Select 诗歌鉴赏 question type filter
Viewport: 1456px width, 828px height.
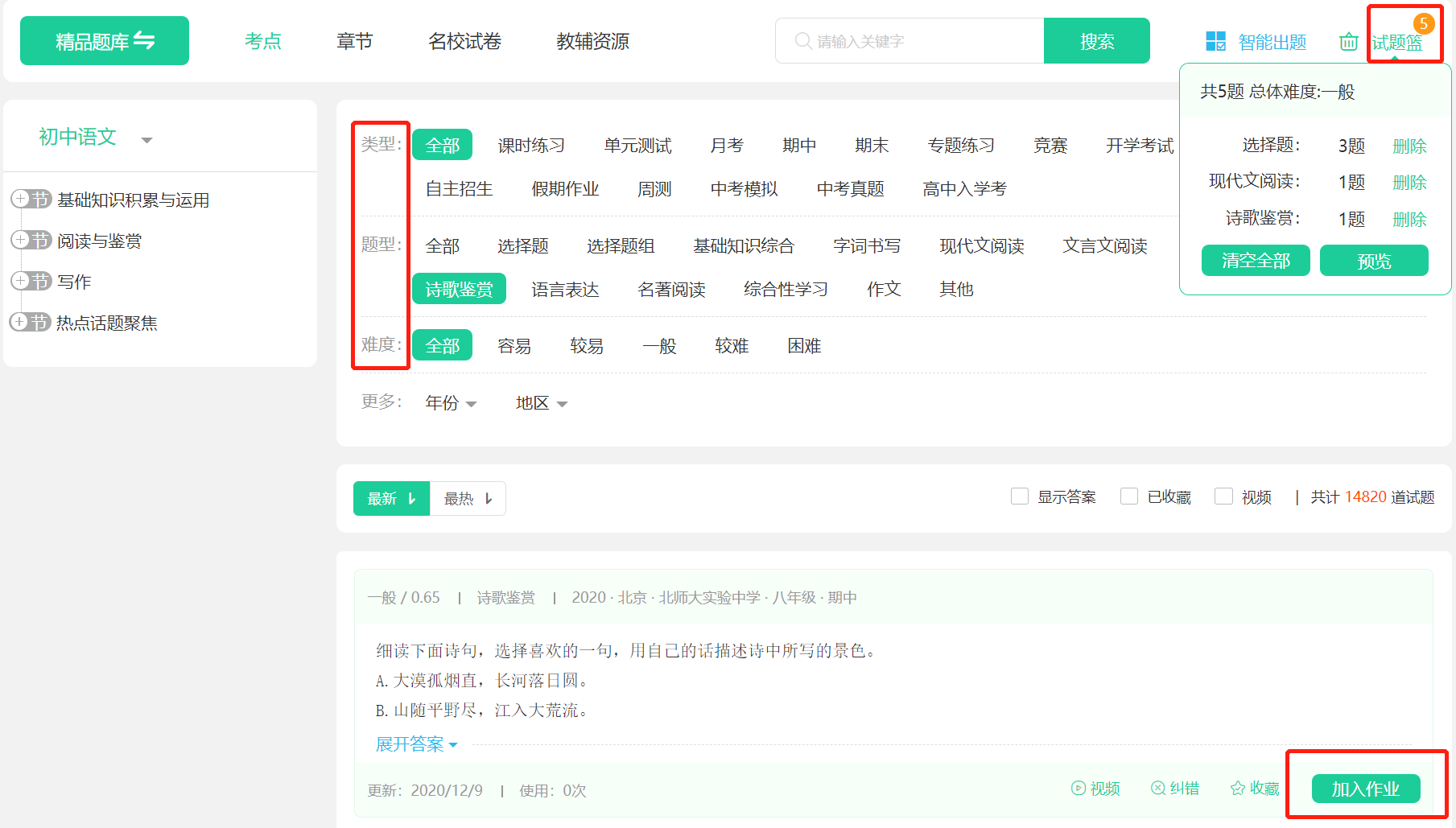(459, 289)
